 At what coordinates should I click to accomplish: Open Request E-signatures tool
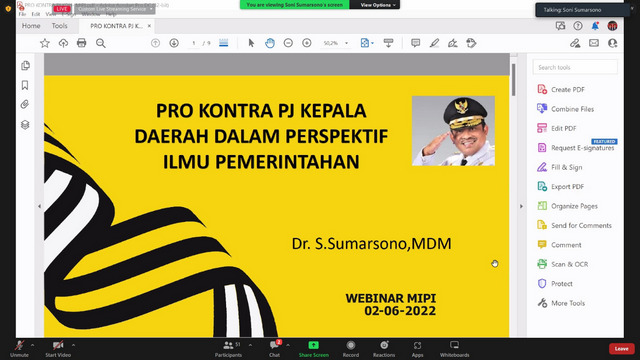[576, 148]
